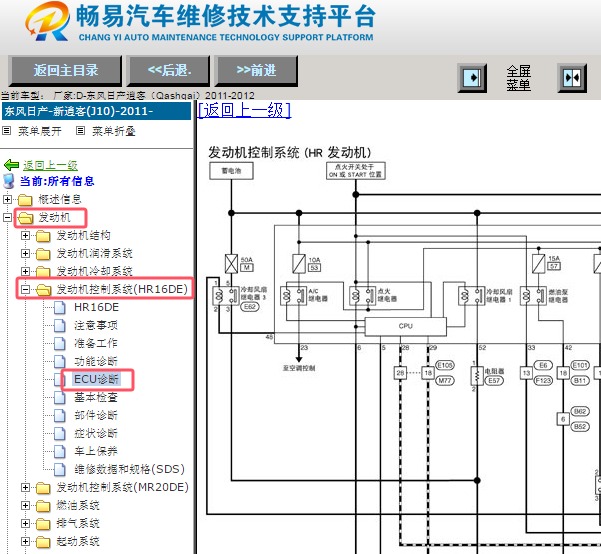
Task: Click 菜单折叠 text
Action: [x=113, y=131]
